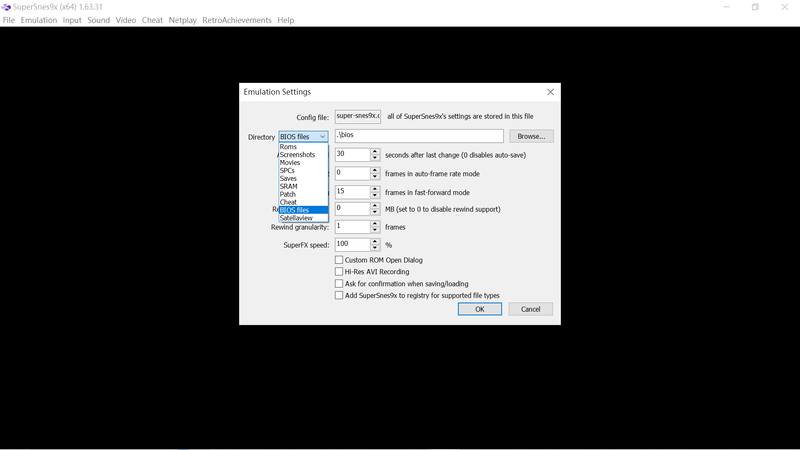800x450 pixels.
Task: Open the File menu
Action: click(x=9, y=20)
